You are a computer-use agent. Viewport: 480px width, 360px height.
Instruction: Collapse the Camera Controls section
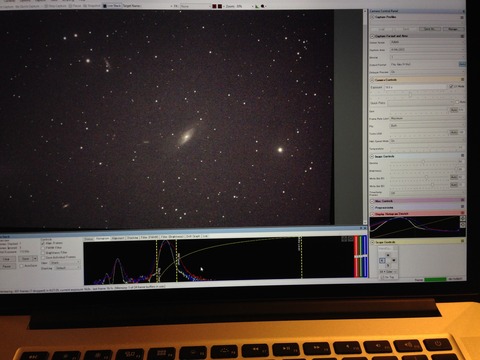tap(373, 80)
